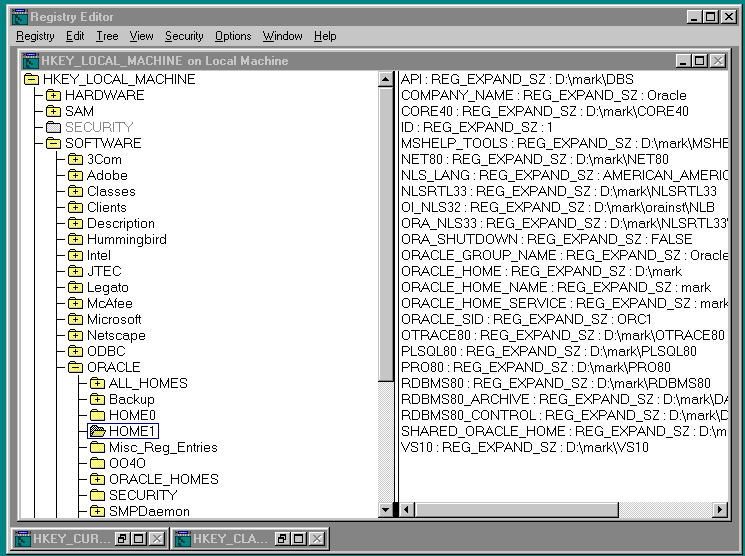Click the Registry Editor title bar icon
745x556 pixels.
click(x=20, y=17)
